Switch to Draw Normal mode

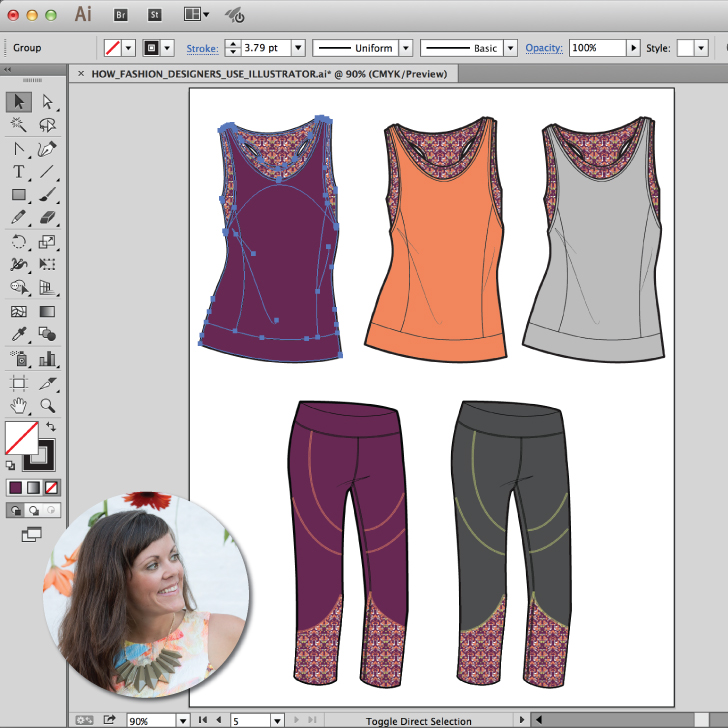[16, 510]
